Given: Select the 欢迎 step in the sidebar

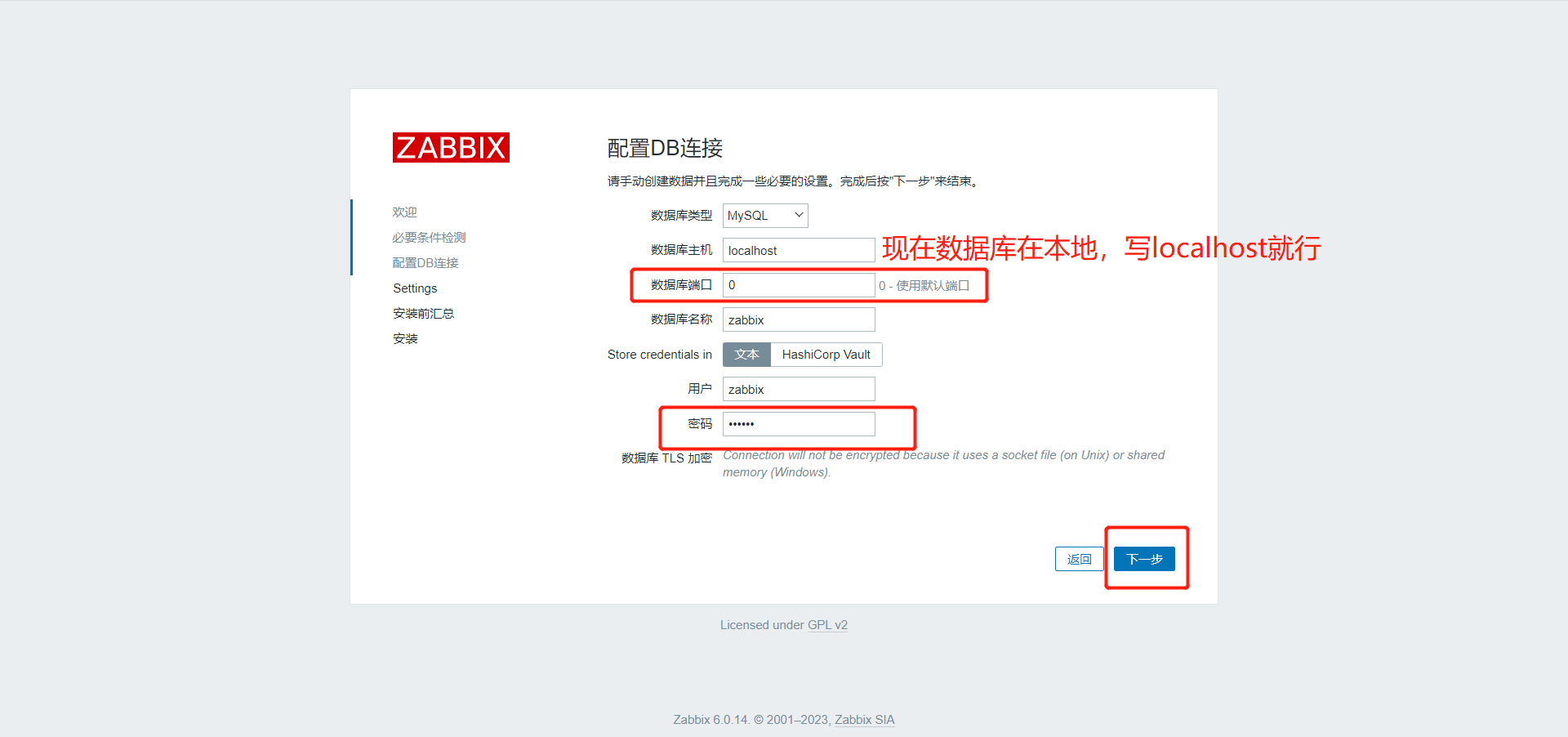Looking at the screenshot, I should click(x=405, y=212).
